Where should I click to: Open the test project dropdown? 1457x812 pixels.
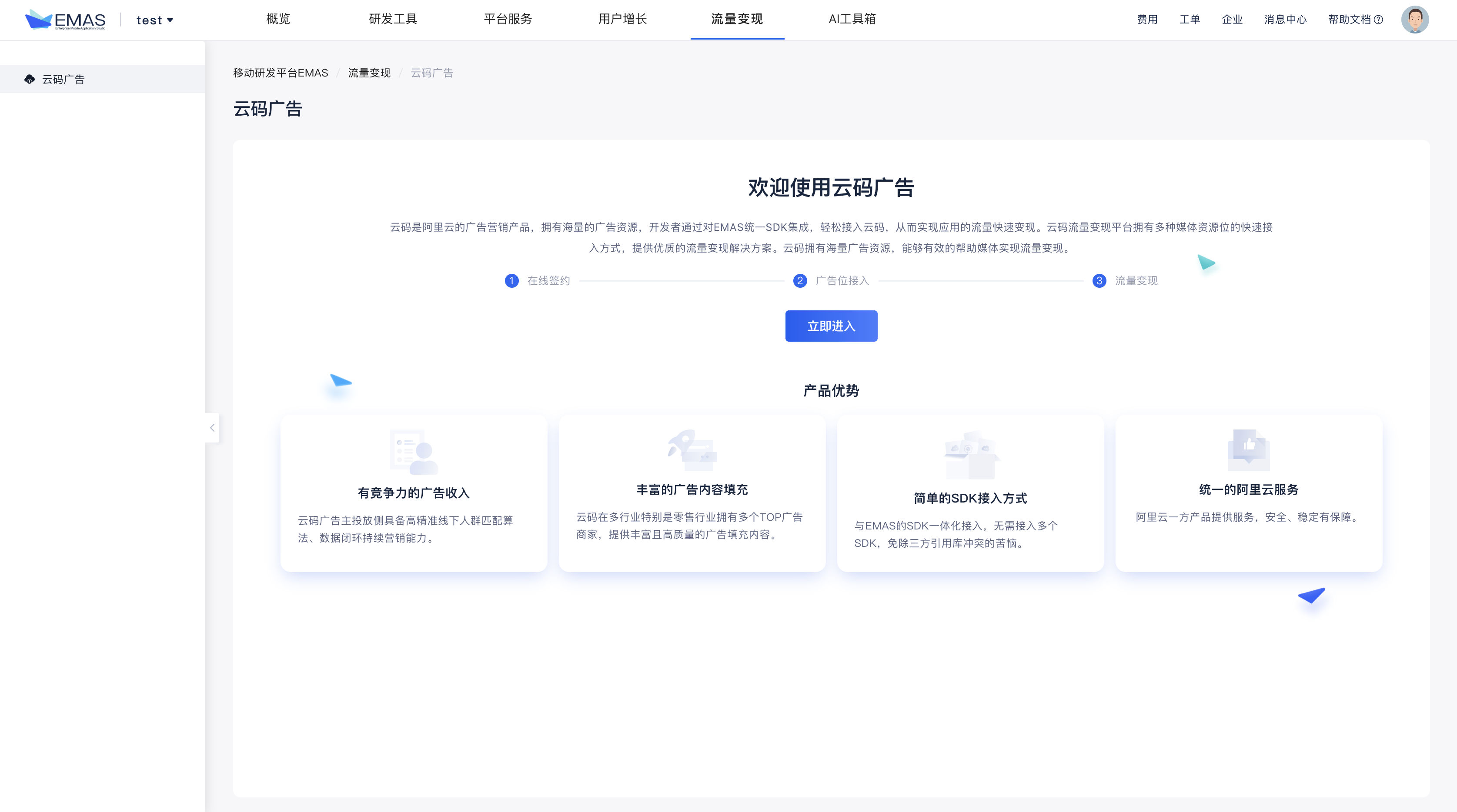(x=154, y=20)
